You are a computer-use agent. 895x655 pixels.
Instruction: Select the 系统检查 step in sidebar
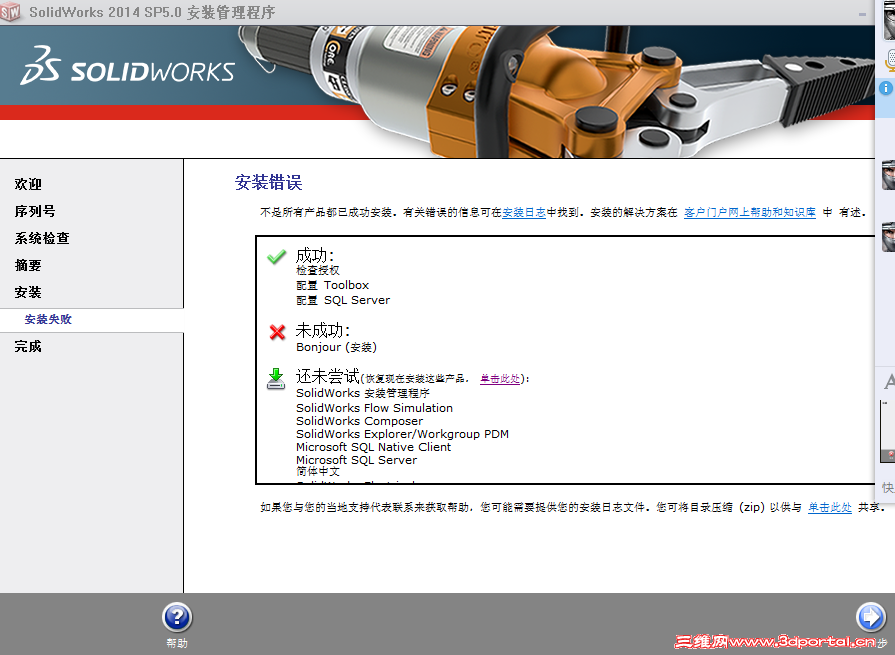coord(42,238)
